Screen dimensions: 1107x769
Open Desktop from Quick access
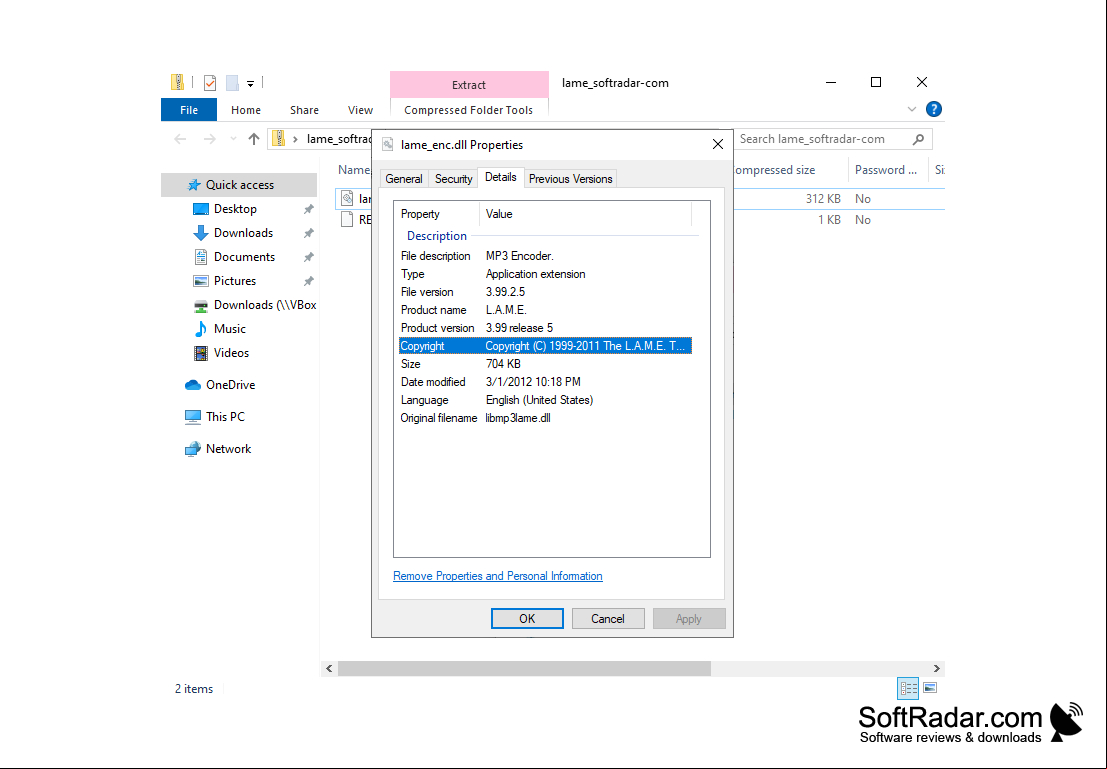tap(235, 209)
